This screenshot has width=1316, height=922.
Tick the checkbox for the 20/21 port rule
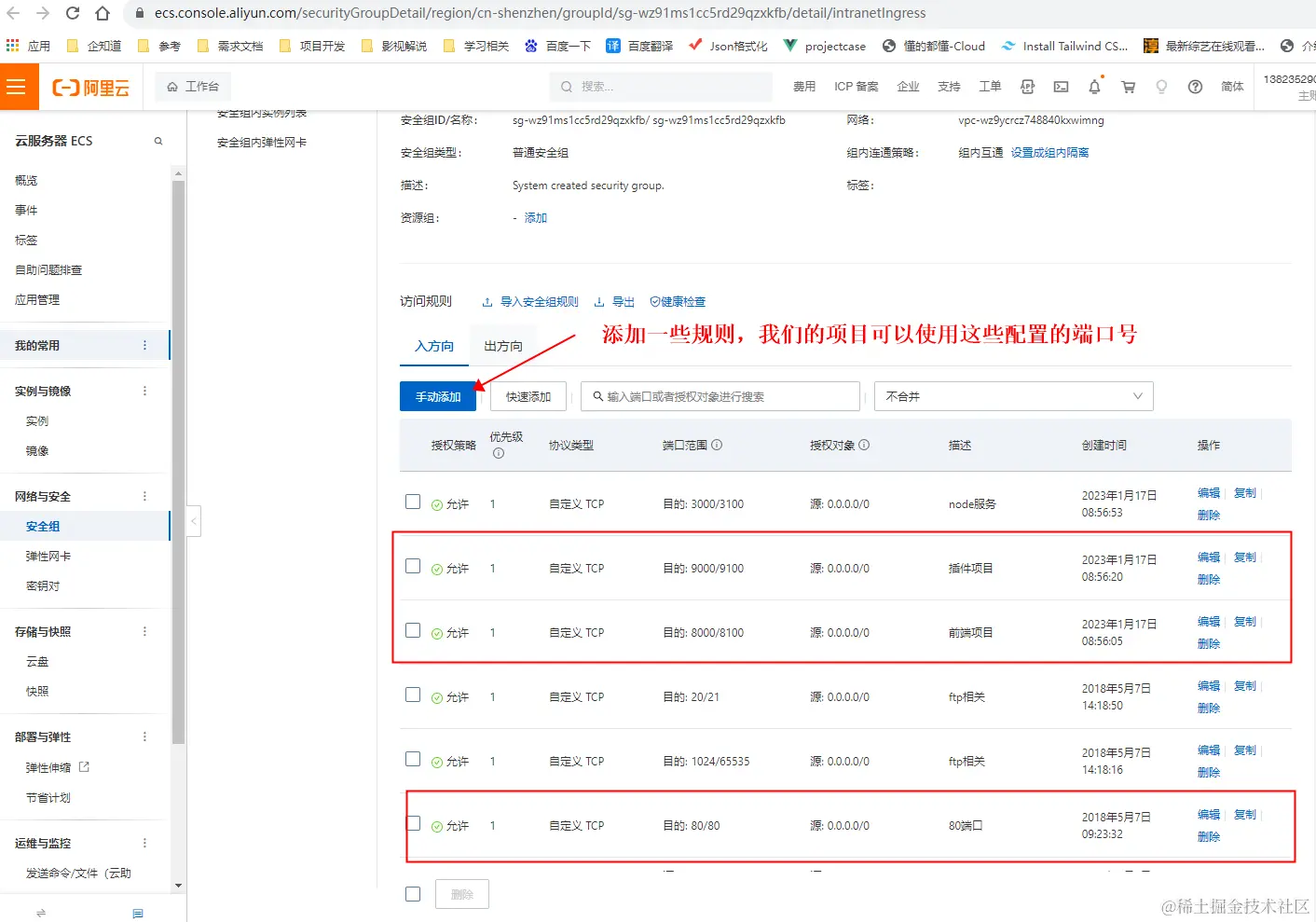413,695
